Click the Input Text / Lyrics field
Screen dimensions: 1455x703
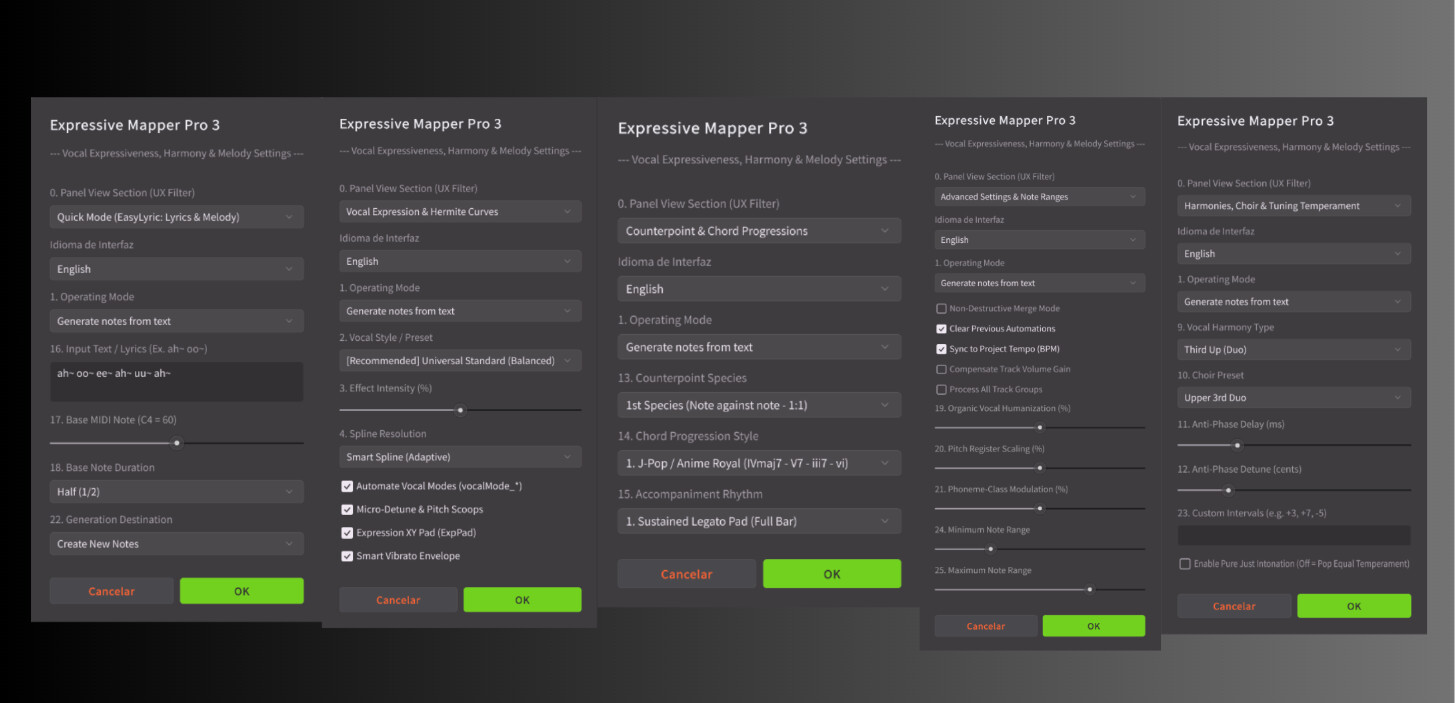[176, 382]
